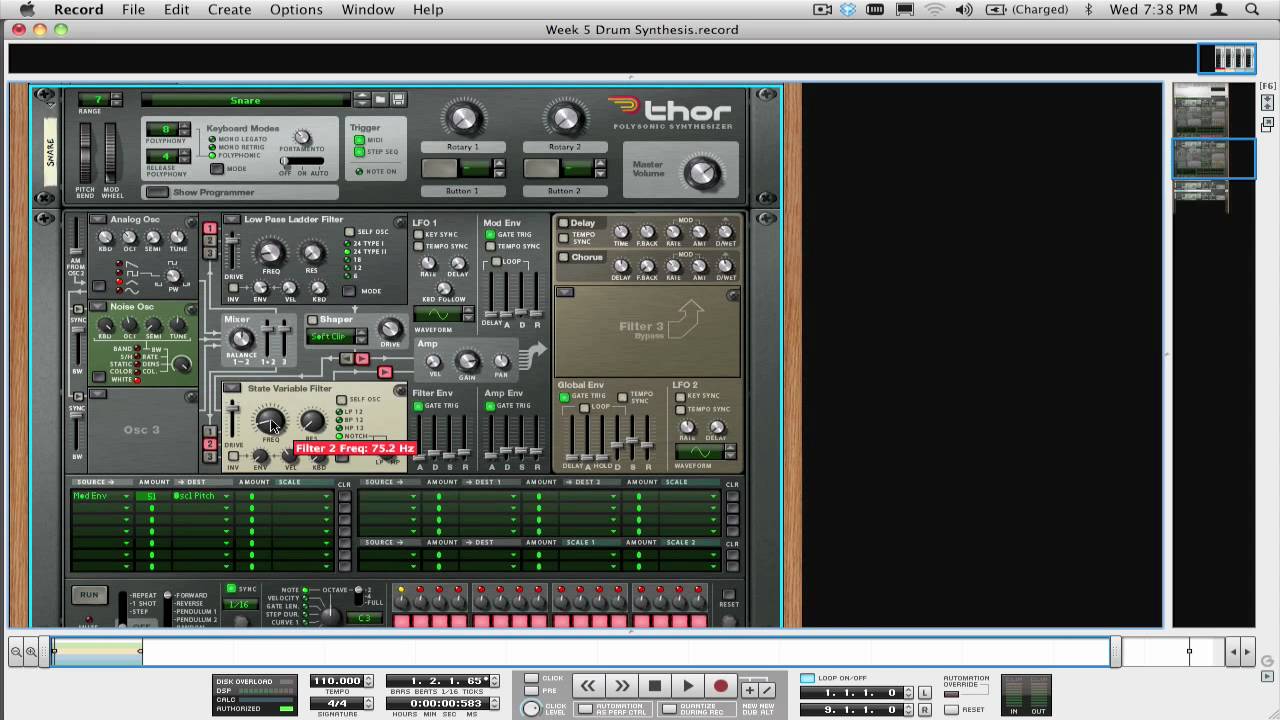Toggle the MIDI trigger button

click(x=359, y=140)
